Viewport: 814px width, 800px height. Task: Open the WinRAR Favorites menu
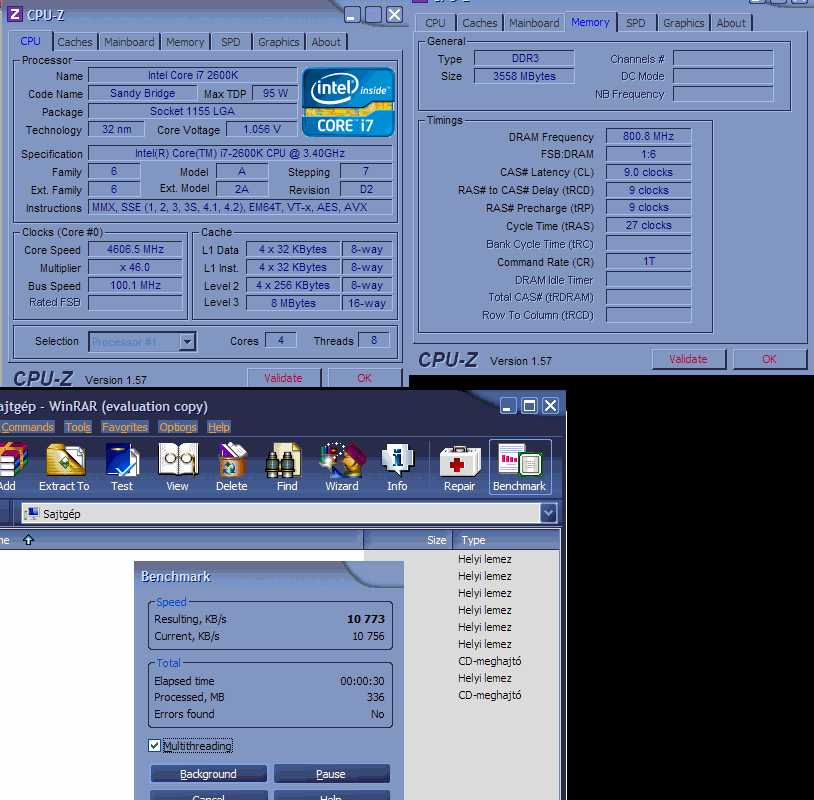pos(125,427)
